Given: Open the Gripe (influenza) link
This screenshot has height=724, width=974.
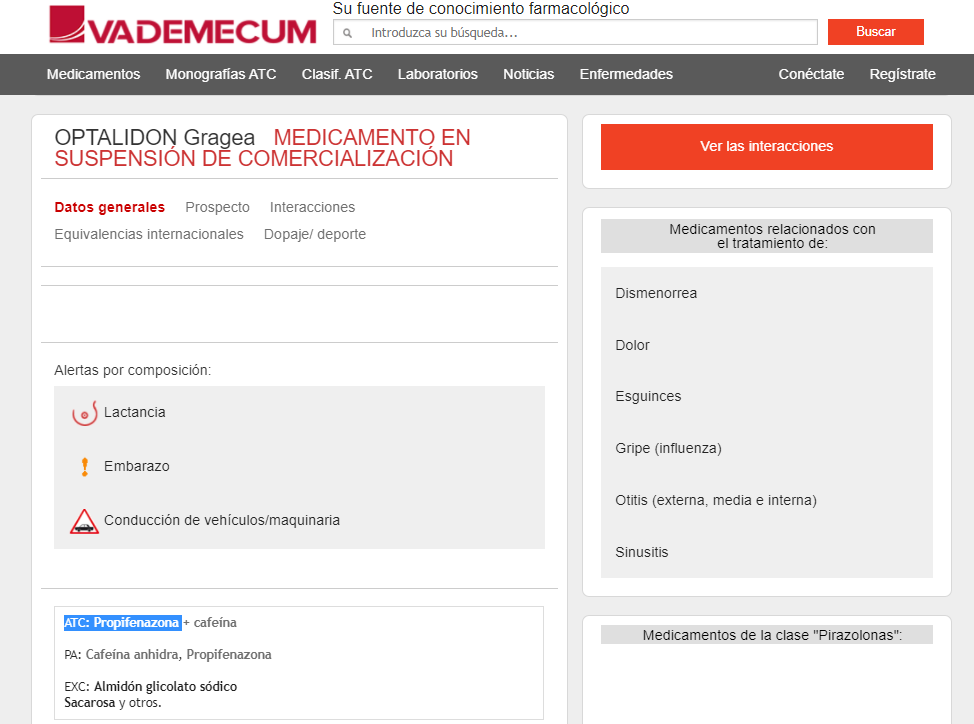Looking at the screenshot, I should coord(668,448).
